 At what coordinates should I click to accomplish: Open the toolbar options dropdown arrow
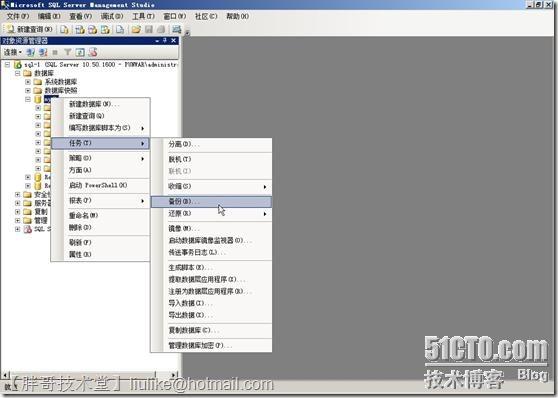click(x=187, y=33)
